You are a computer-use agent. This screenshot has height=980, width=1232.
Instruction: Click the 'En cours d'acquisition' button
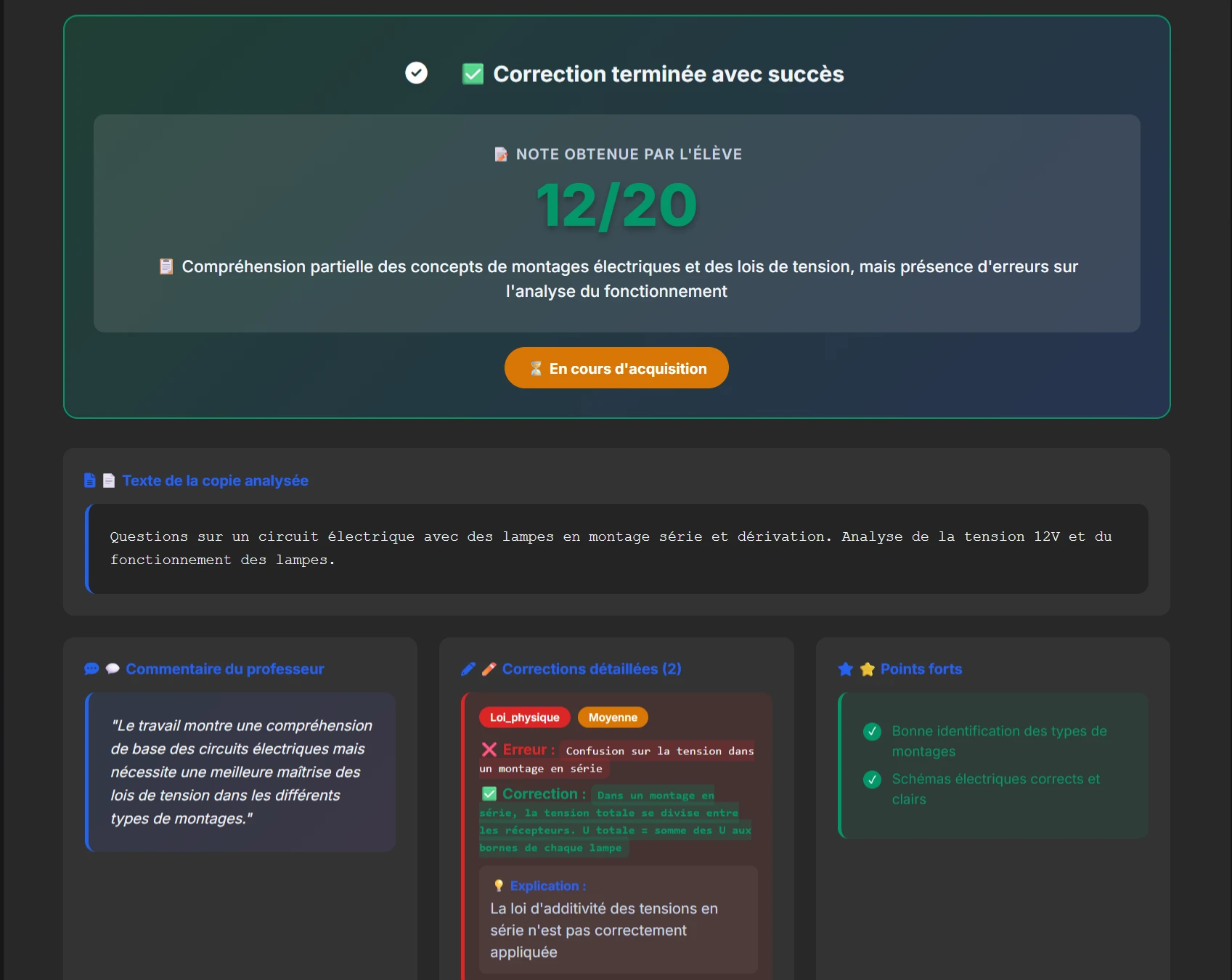[x=616, y=368]
